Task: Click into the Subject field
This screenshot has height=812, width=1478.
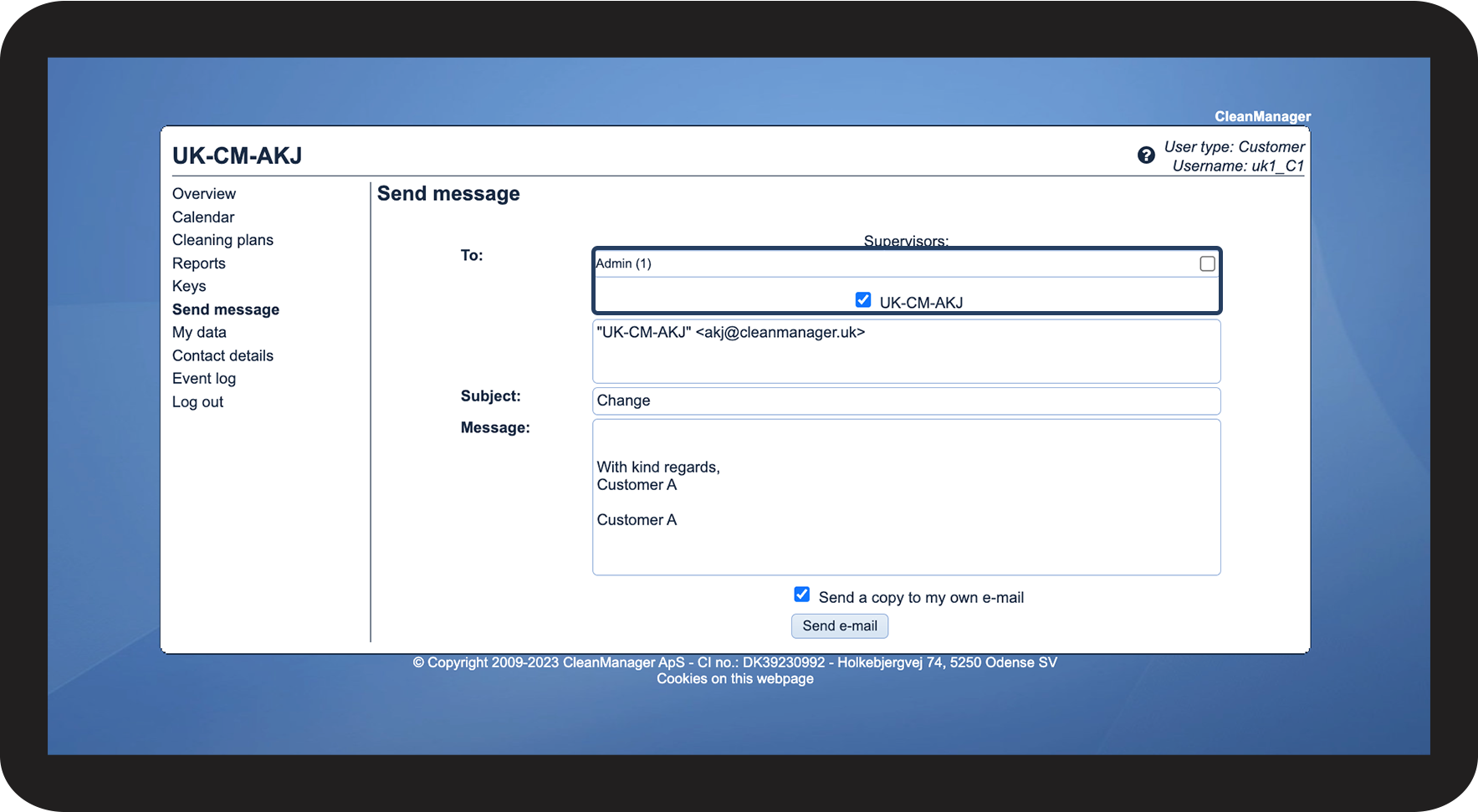Action: pyautogui.click(x=906, y=401)
